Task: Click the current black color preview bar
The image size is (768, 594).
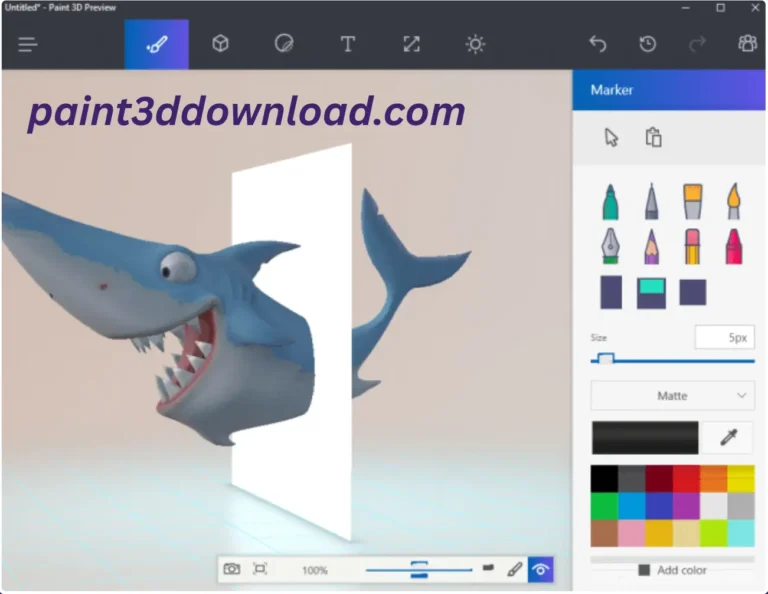Action: 645,437
